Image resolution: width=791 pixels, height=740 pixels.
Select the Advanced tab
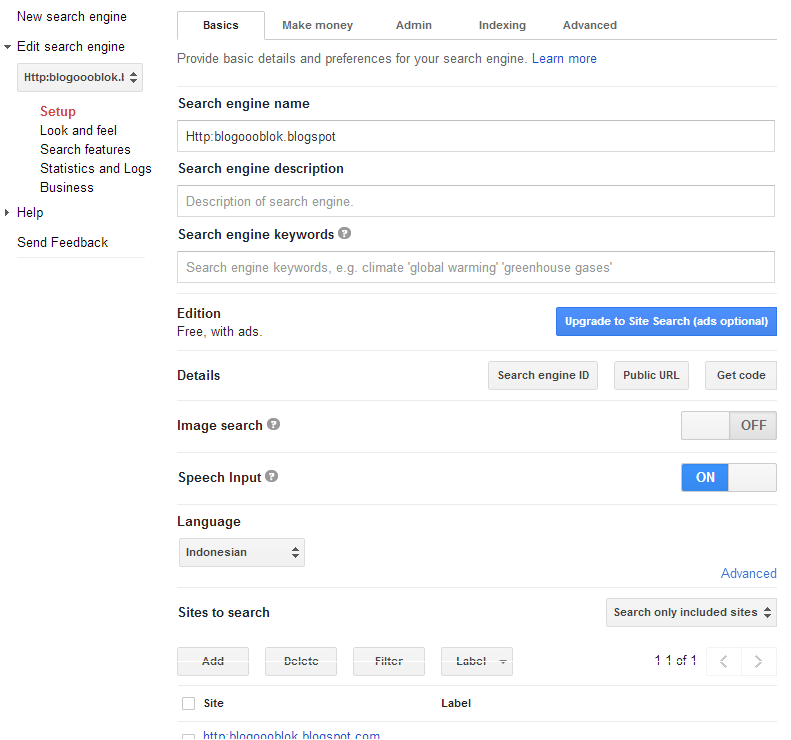[590, 25]
